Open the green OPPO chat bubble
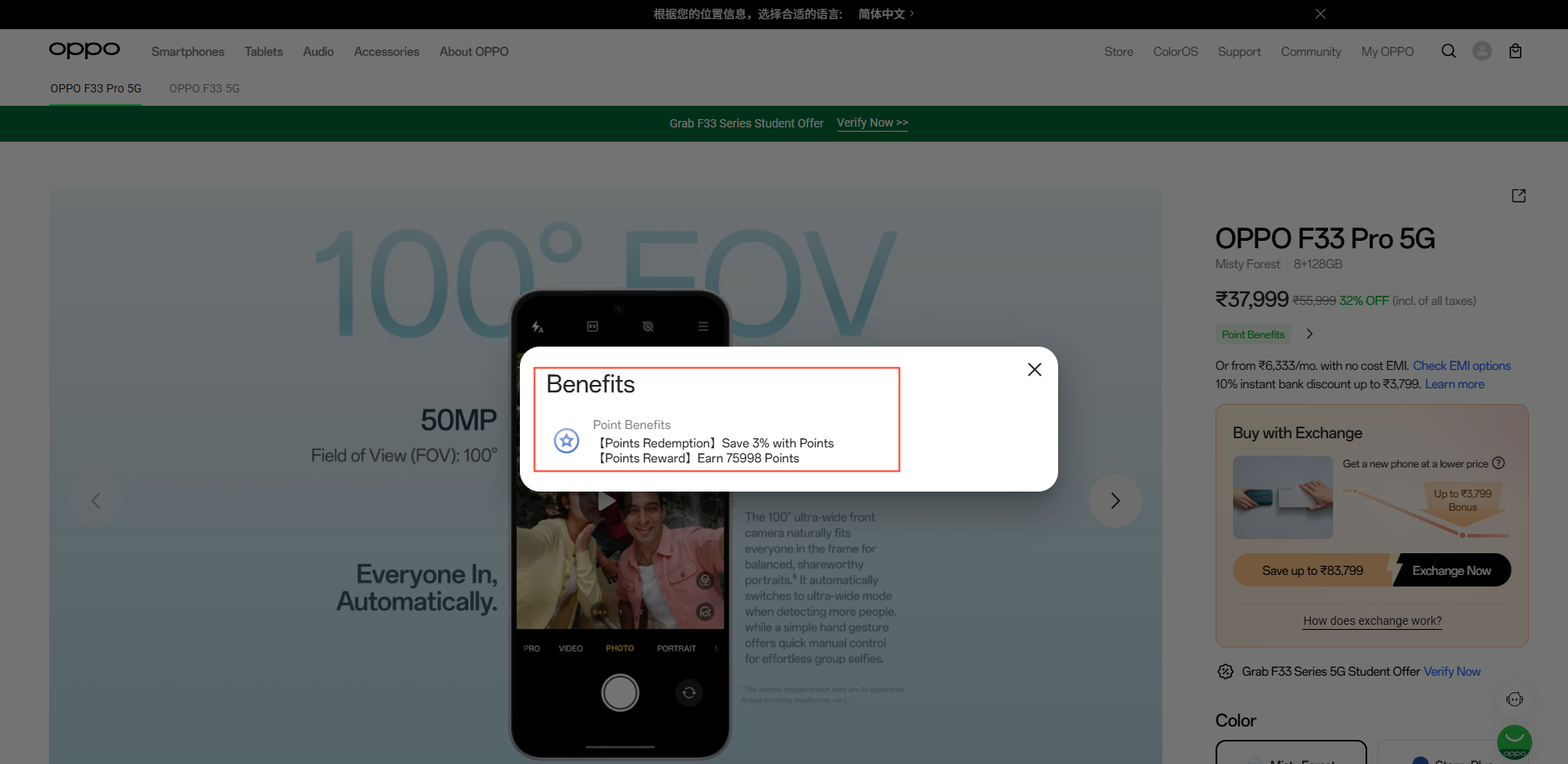The height and width of the screenshot is (764, 1568). [1515, 742]
